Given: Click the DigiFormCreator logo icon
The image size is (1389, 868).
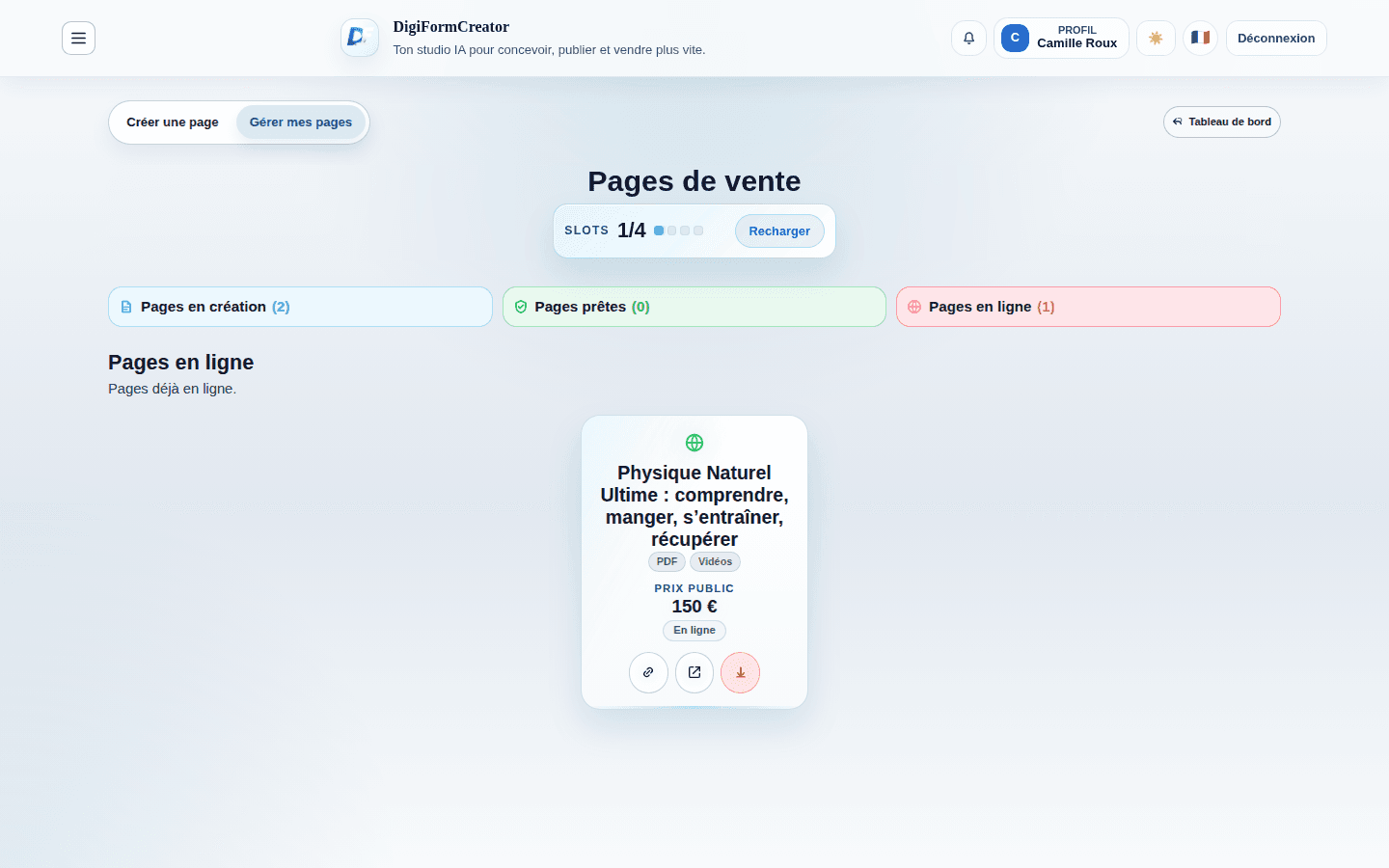Looking at the screenshot, I should pyautogui.click(x=360, y=38).
